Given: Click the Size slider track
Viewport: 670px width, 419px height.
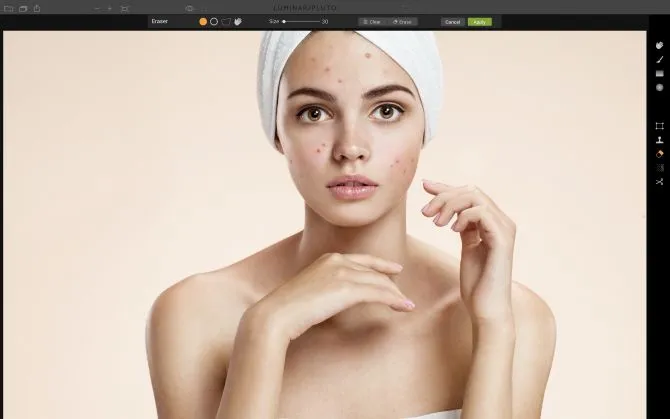Looking at the screenshot, I should tap(301, 21).
